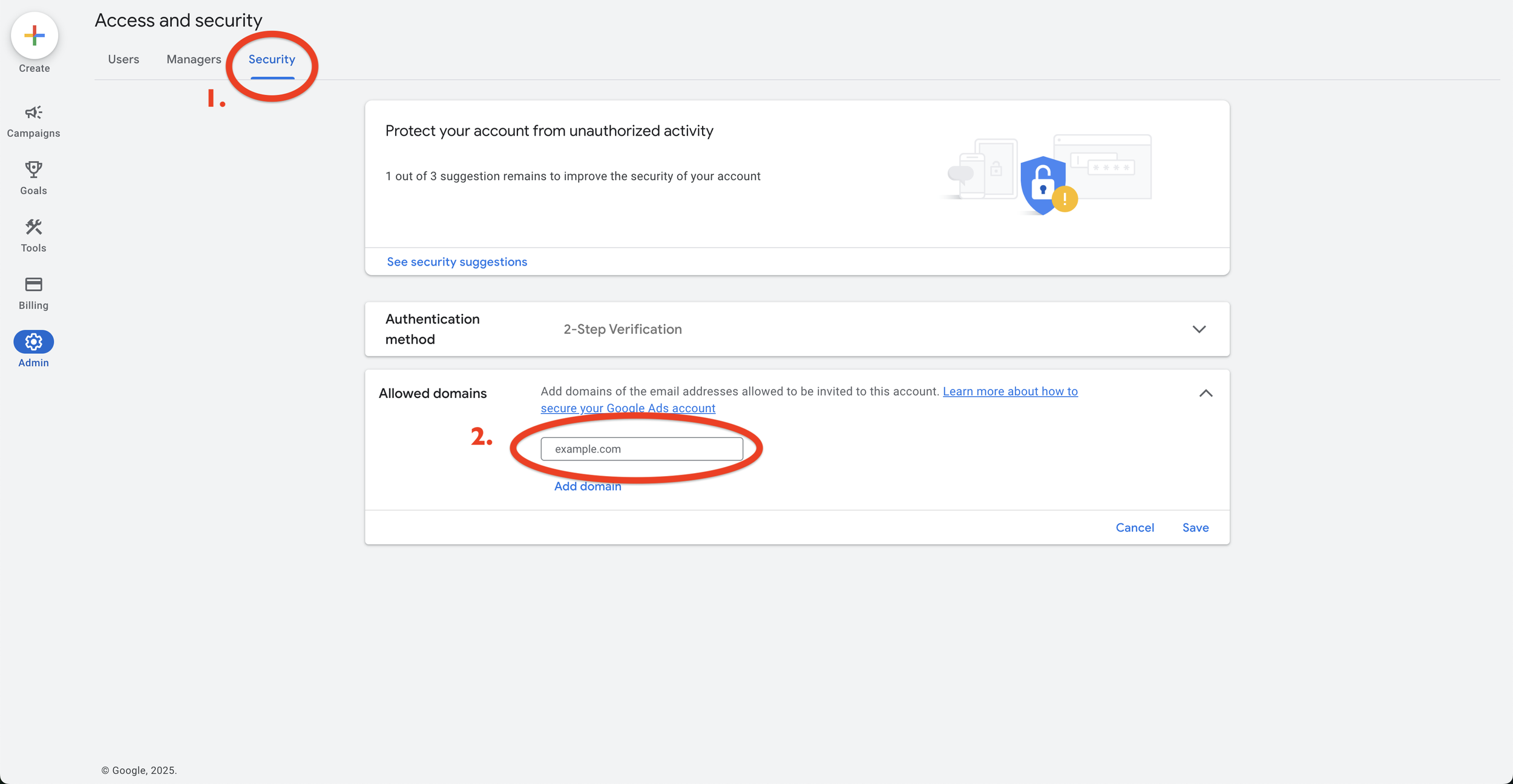This screenshot has height=784, width=1513.
Task: Select the Admin gear icon
Action: (33, 342)
